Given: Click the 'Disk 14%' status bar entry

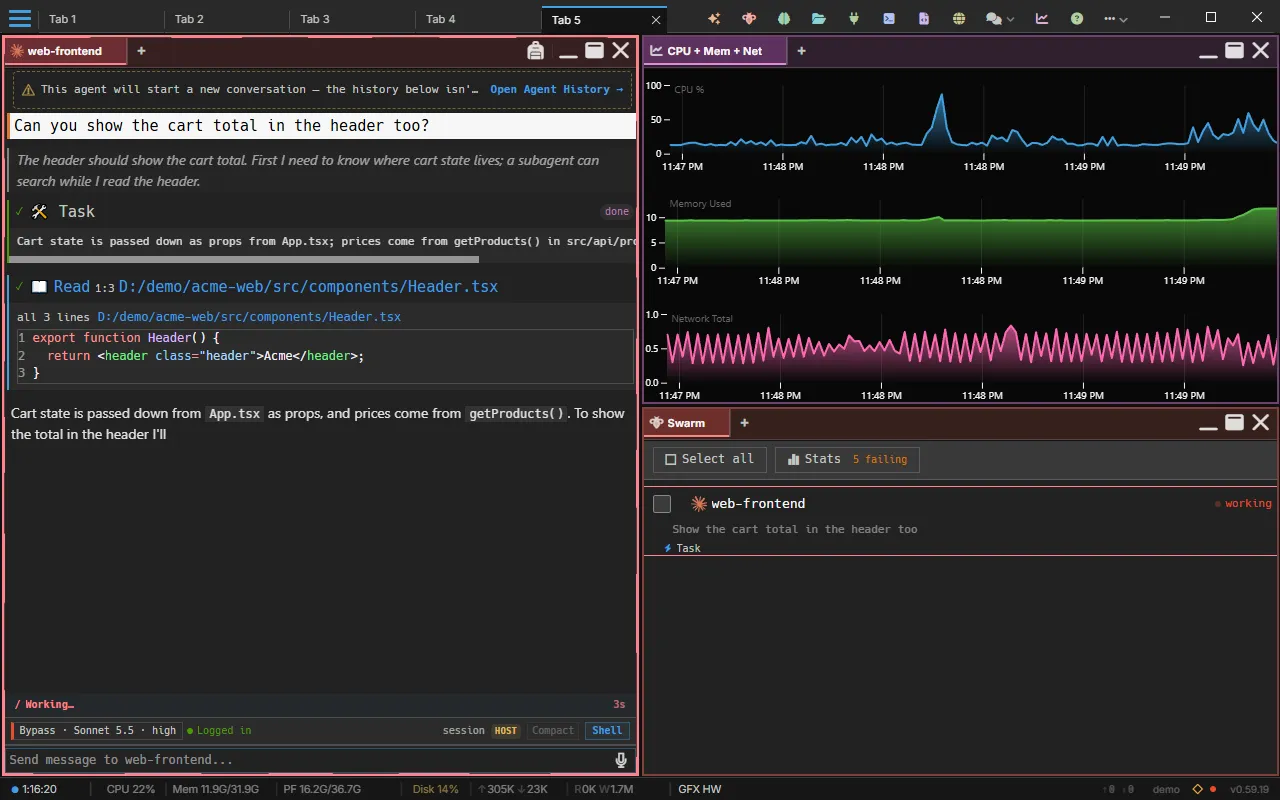Looking at the screenshot, I should [436, 789].
